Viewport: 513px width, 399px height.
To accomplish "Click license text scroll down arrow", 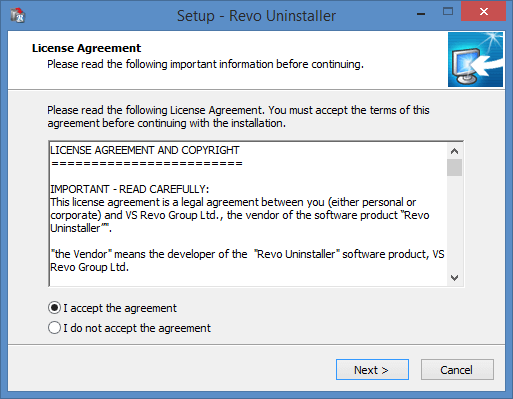I will pyautogui.click(x=454, y=278).
